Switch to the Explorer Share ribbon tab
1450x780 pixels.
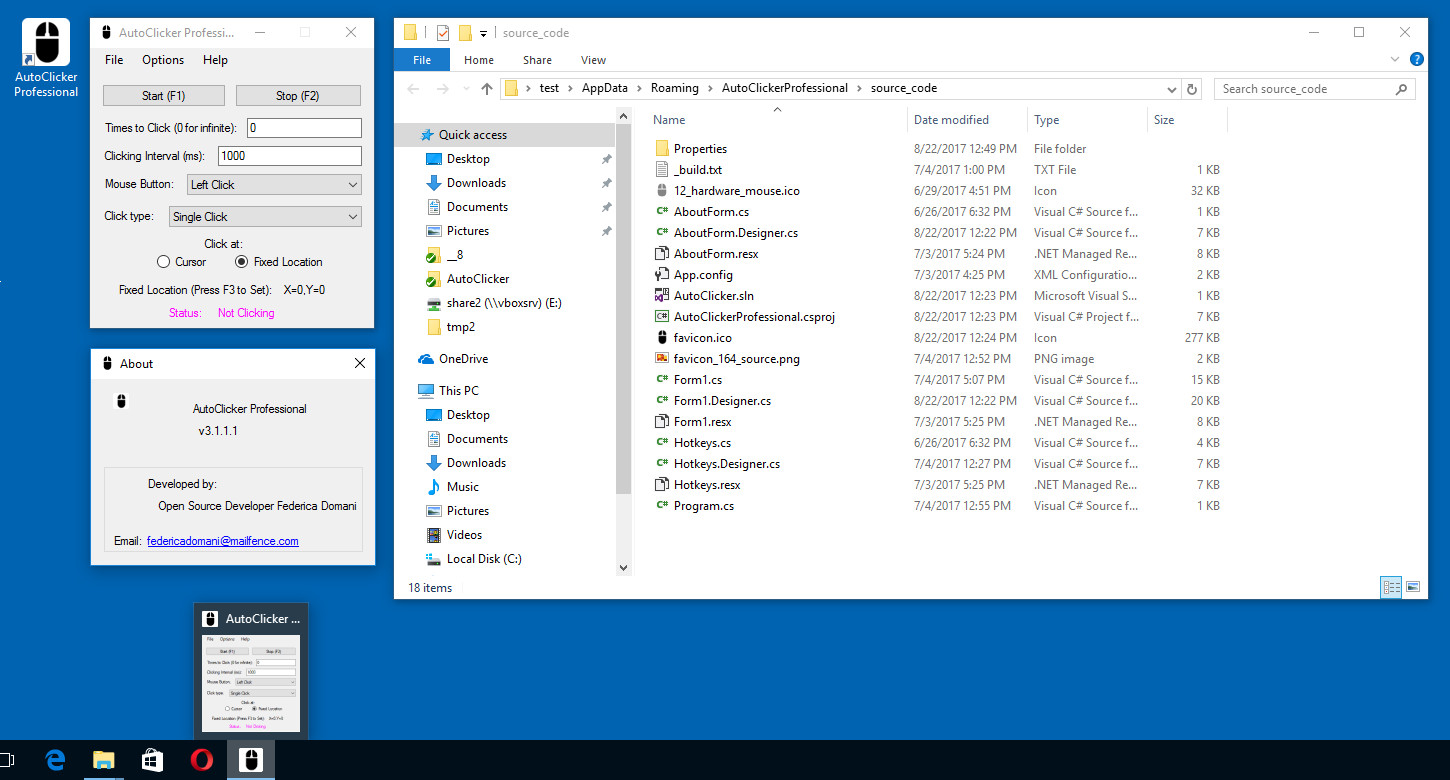pos(537,60)
